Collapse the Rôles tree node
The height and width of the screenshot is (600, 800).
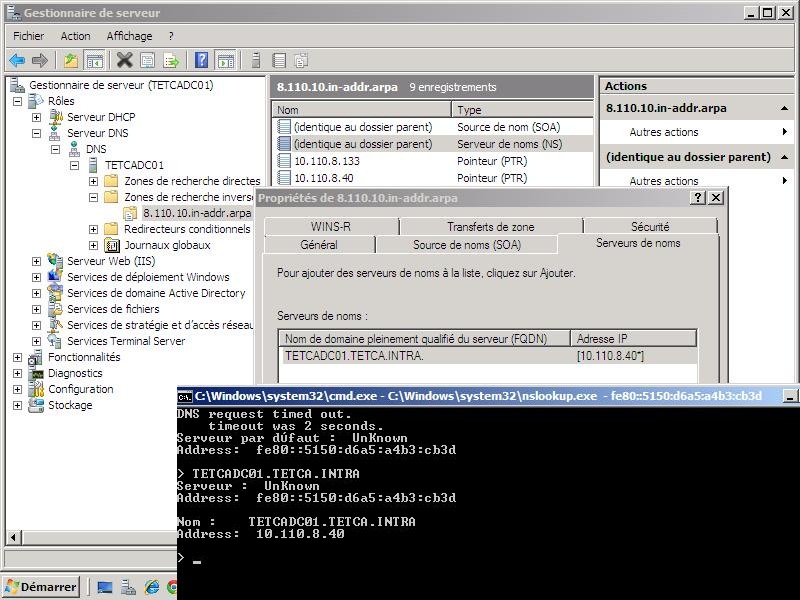(17, 101)
